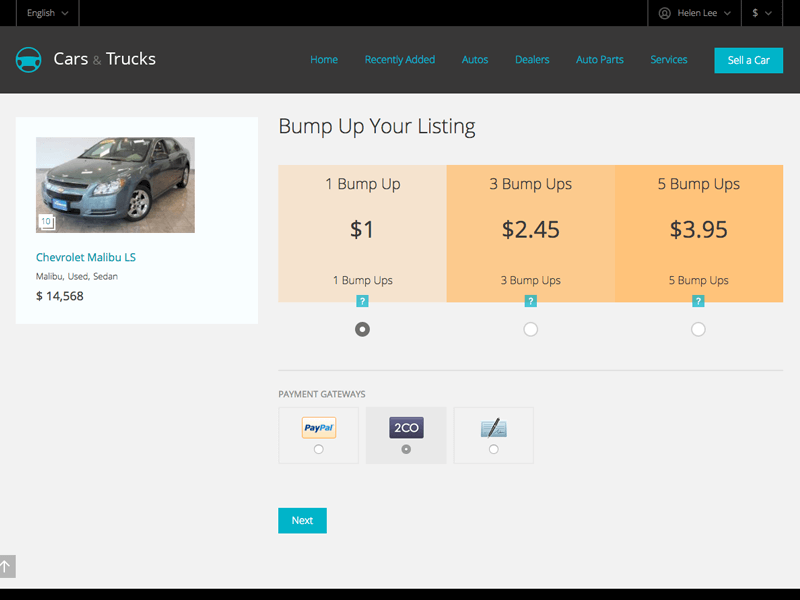Click the steering wheel logo icon

29,60
